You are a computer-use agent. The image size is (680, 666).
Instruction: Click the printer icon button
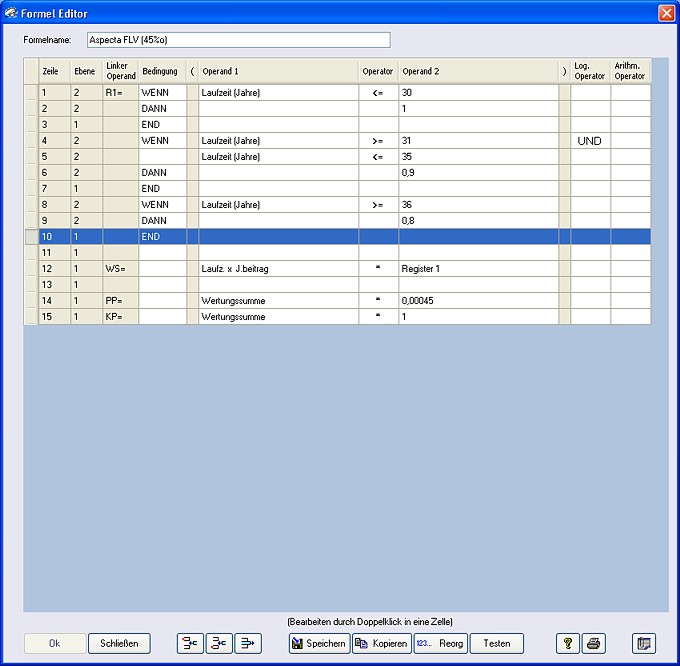click(x=594, y=643)
